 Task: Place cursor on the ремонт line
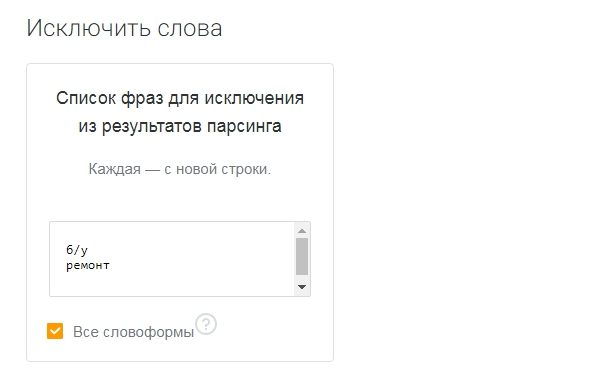[88, 265]
